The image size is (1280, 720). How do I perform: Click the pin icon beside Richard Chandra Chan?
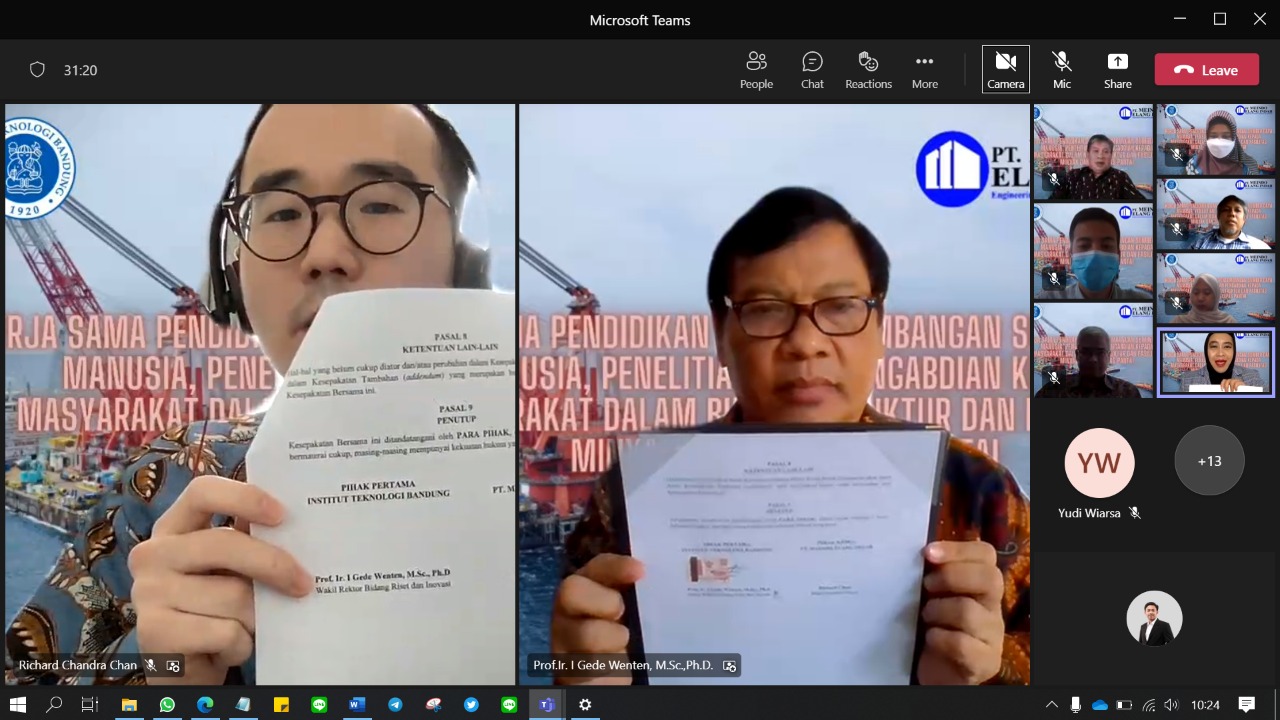[173, 665]
